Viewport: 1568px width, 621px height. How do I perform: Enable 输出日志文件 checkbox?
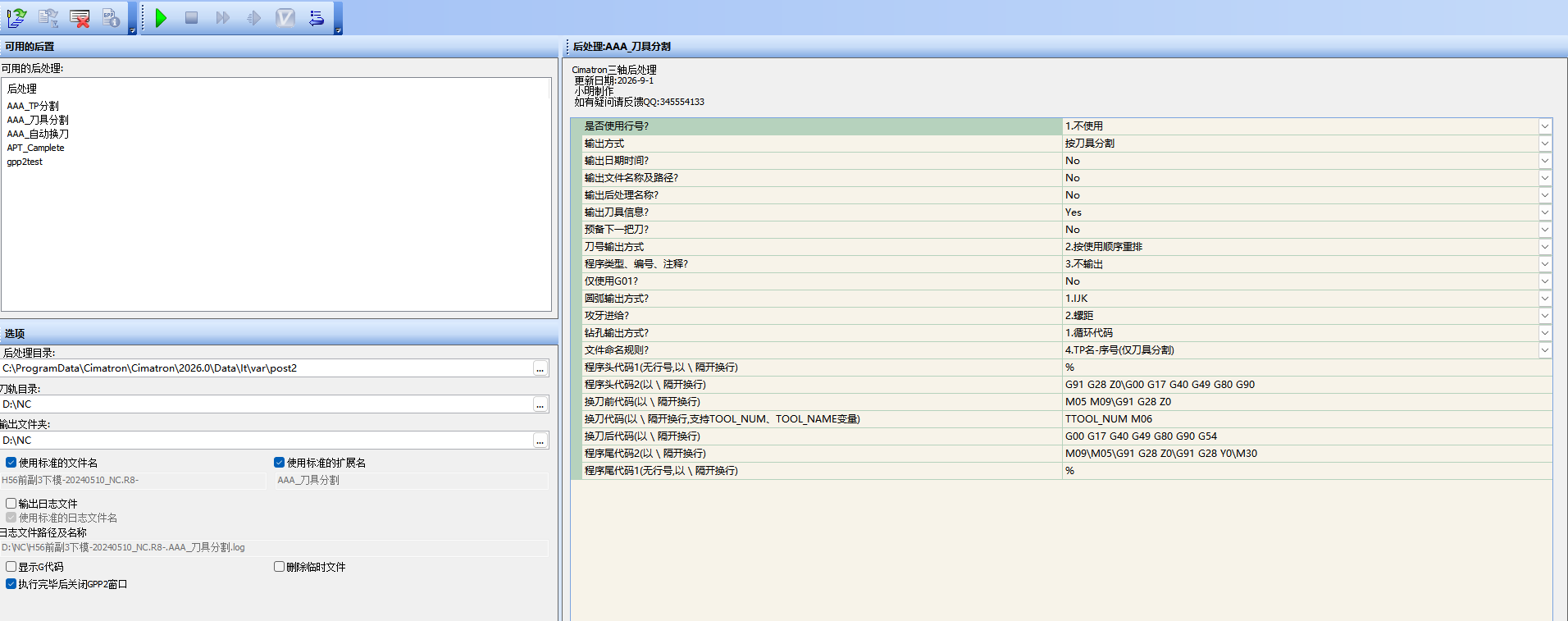11,504
